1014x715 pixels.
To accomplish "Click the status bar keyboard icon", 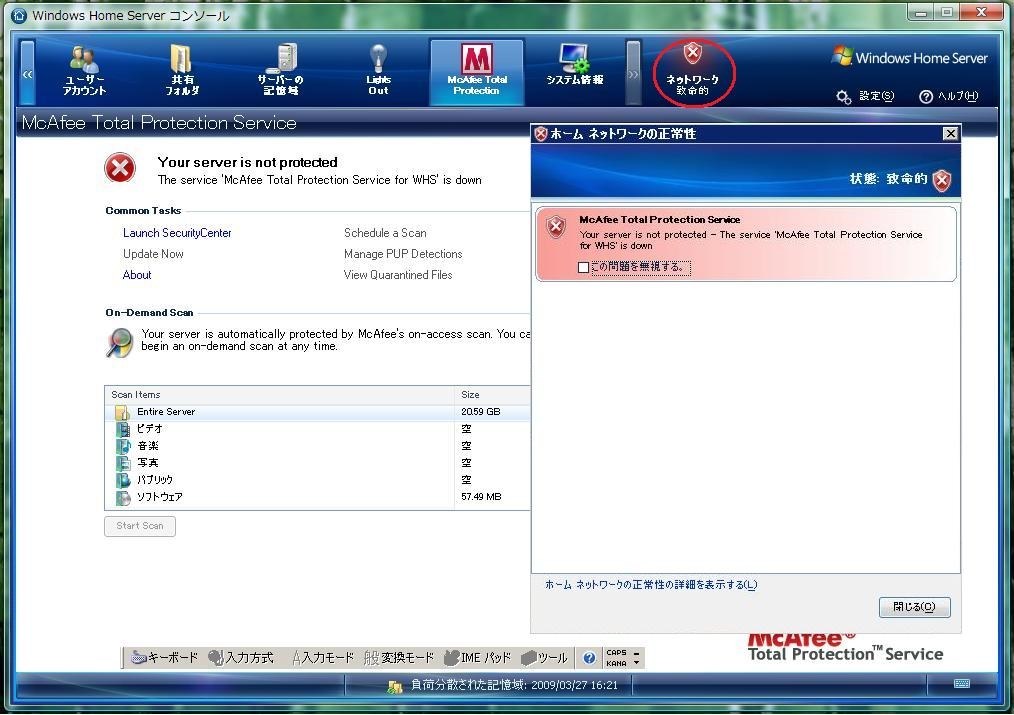I will [x=962, y=684].
